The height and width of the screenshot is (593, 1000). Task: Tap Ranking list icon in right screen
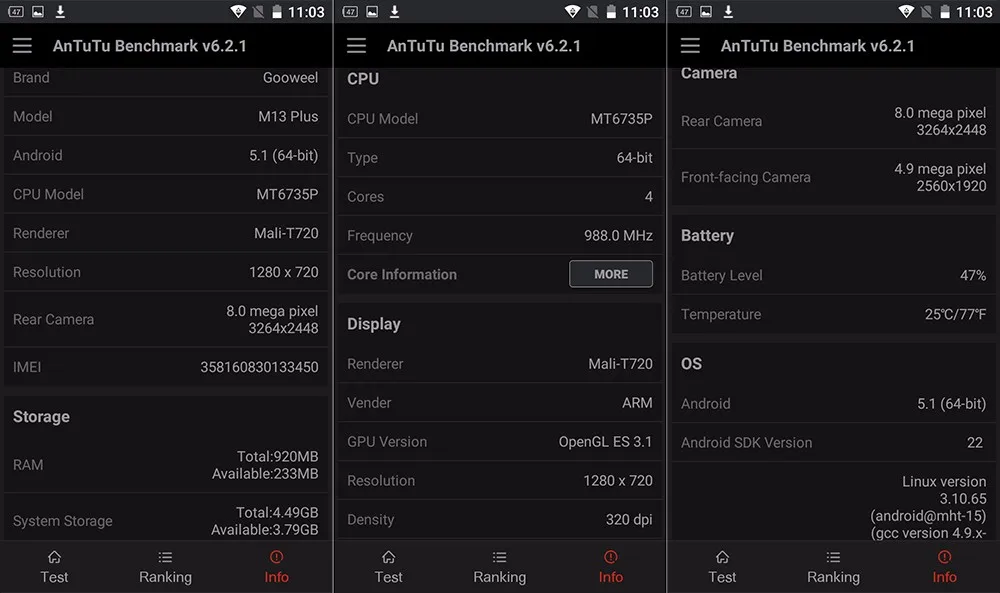(x=833, y=557)
